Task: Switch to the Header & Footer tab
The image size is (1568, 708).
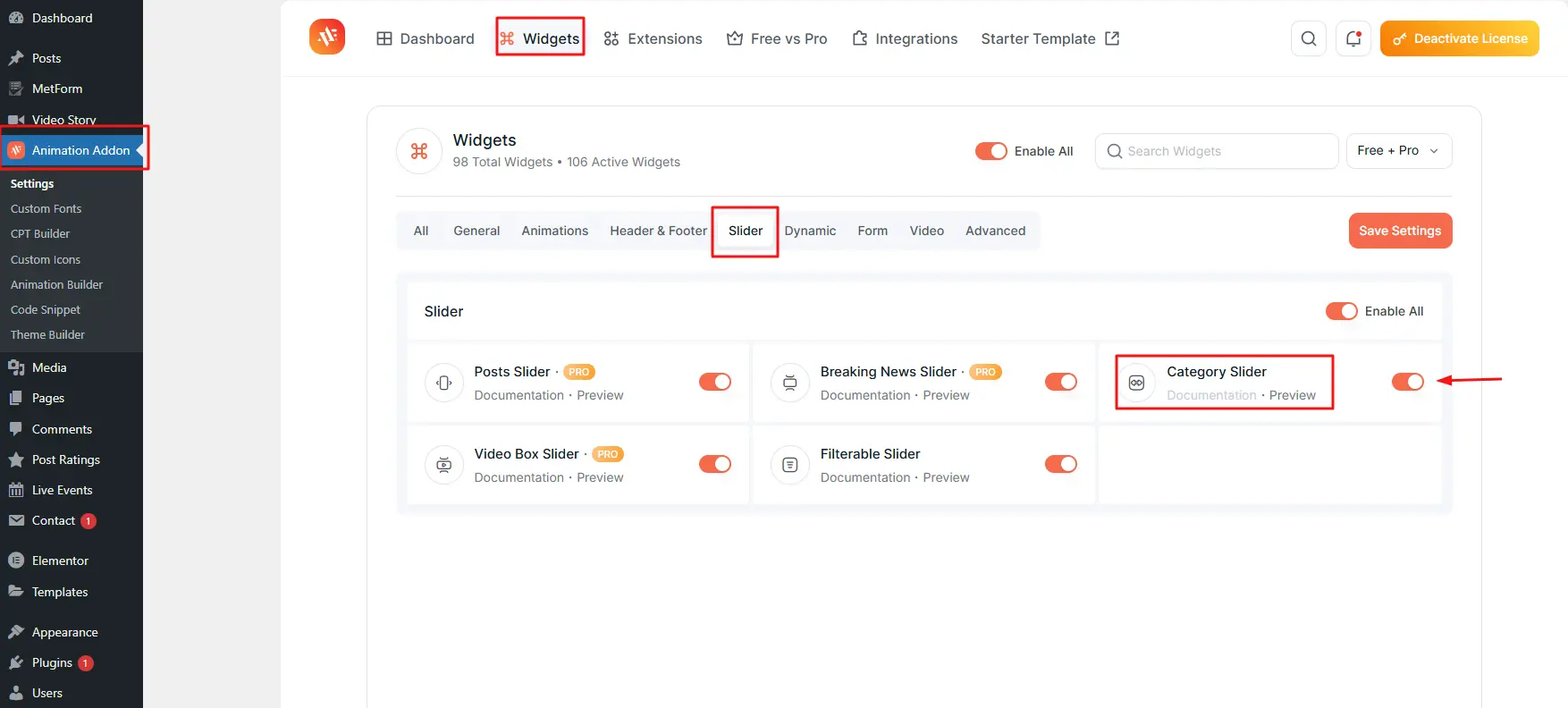Action: (x=658, y=231)
